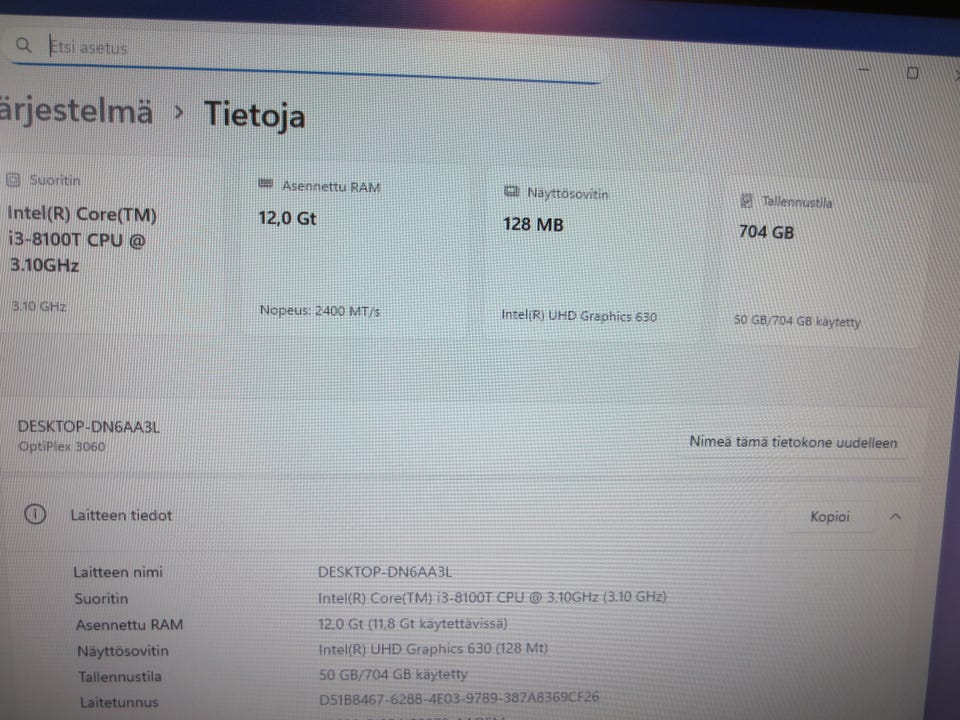The height and width of the screenshot is (720, 960).
Task: Click the Näyttösovitin row label in details
Action: [x=122, y=650]
